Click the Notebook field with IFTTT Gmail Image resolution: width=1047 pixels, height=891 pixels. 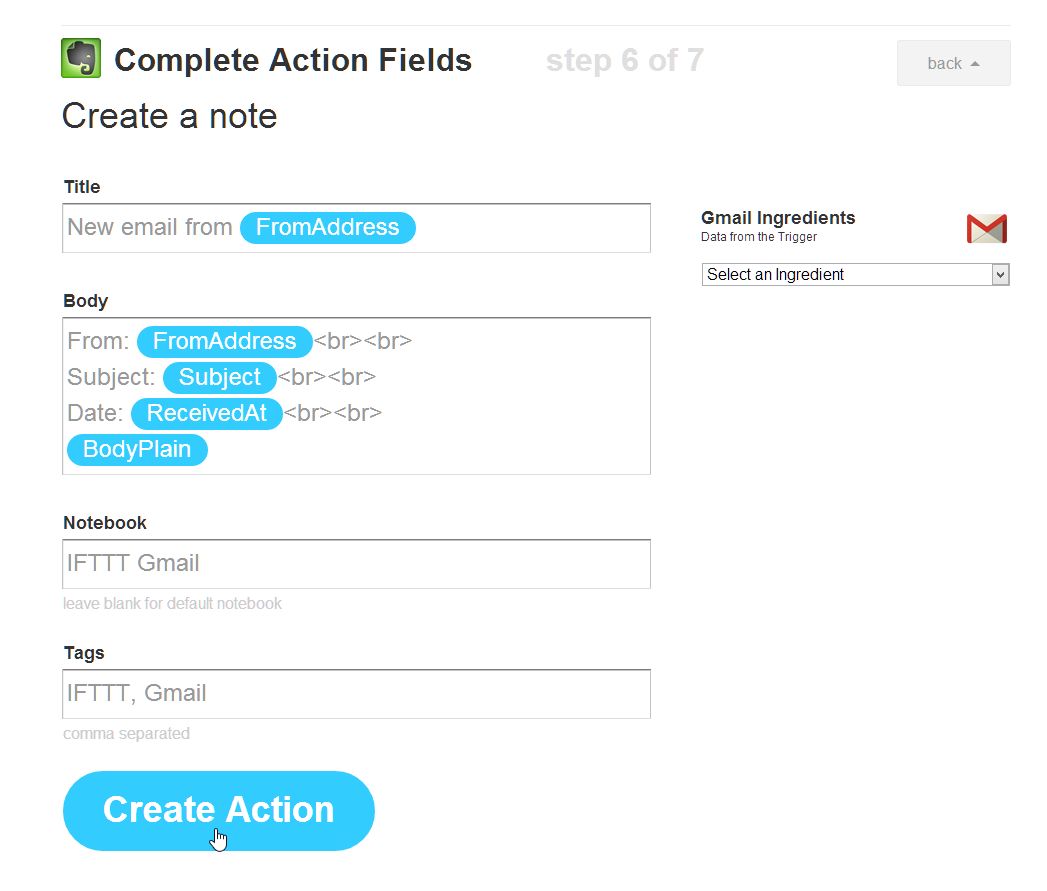click(357, 564)
